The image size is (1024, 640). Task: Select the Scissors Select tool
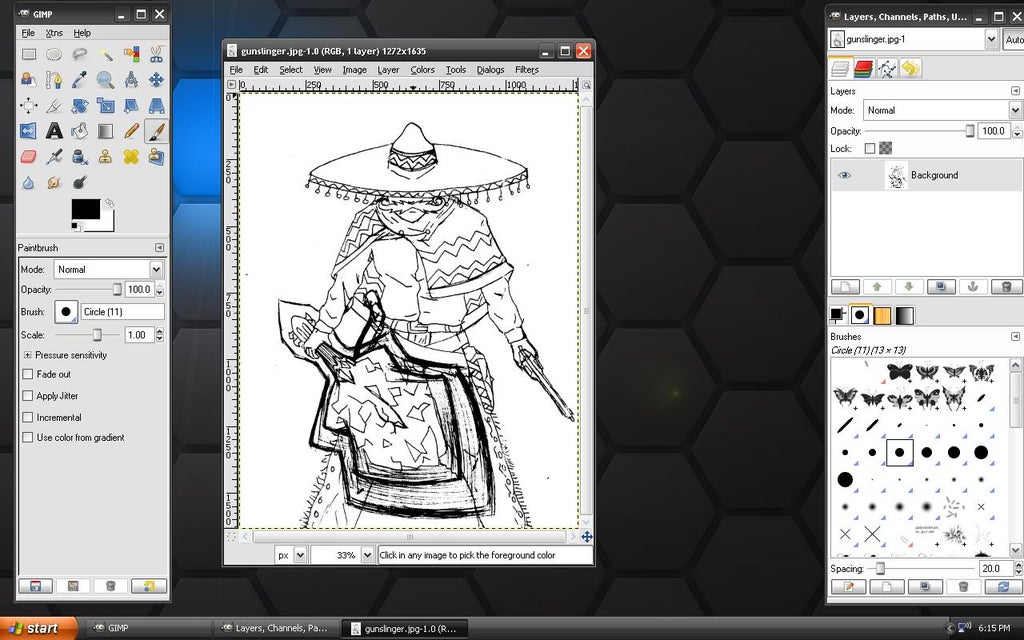pos(156,54)
